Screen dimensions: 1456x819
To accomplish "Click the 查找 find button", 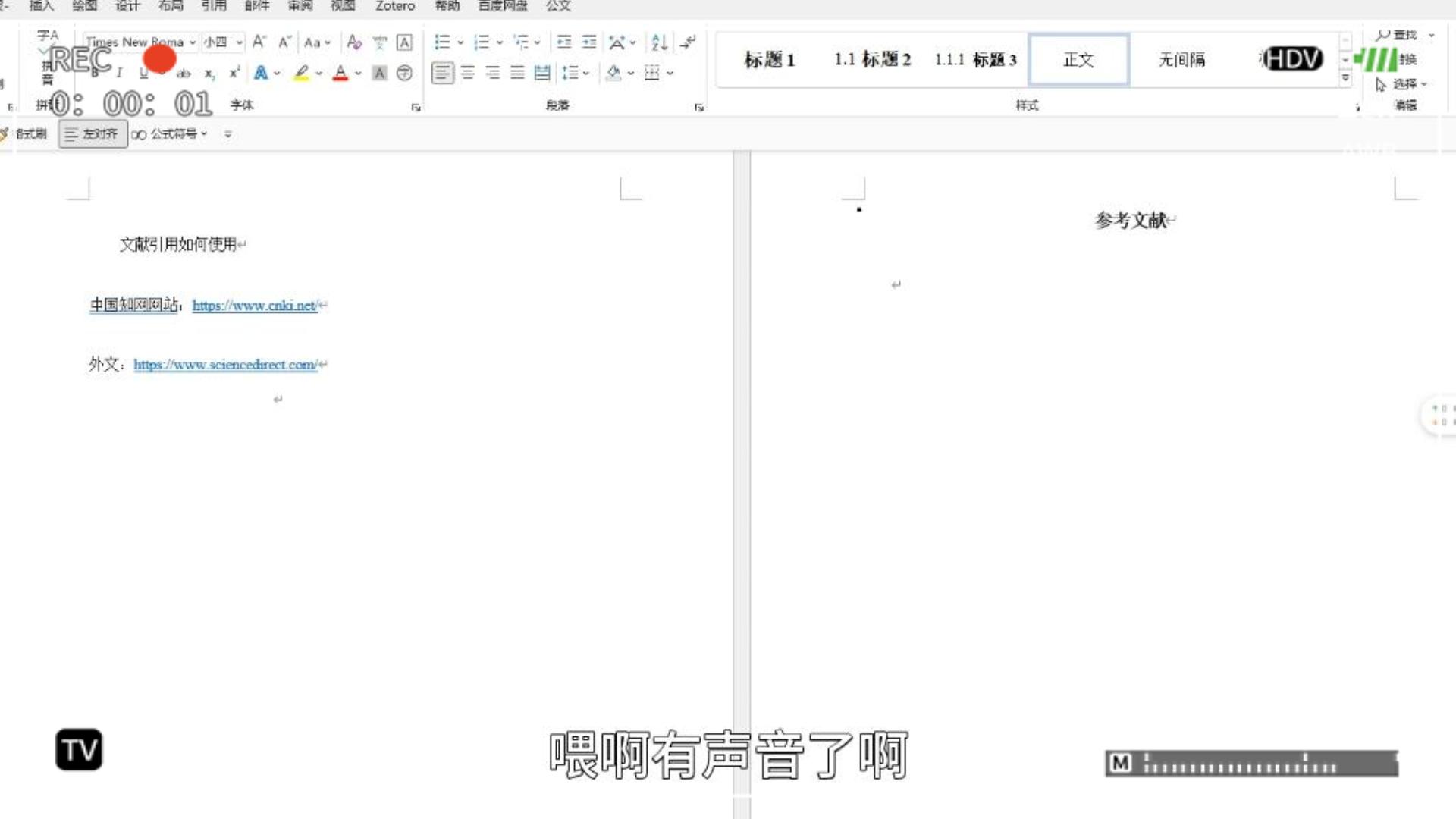I will point(1397,35).
